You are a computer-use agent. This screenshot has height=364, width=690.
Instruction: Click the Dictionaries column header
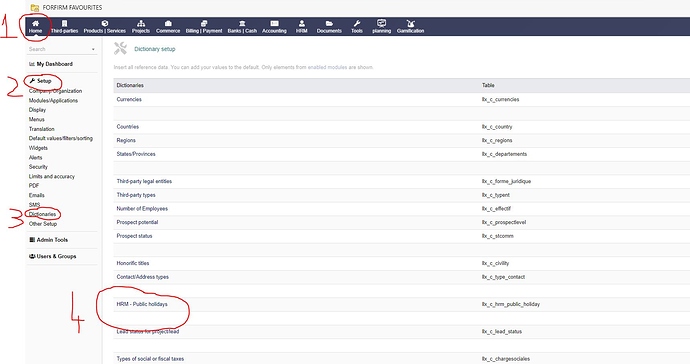[130, 85]
